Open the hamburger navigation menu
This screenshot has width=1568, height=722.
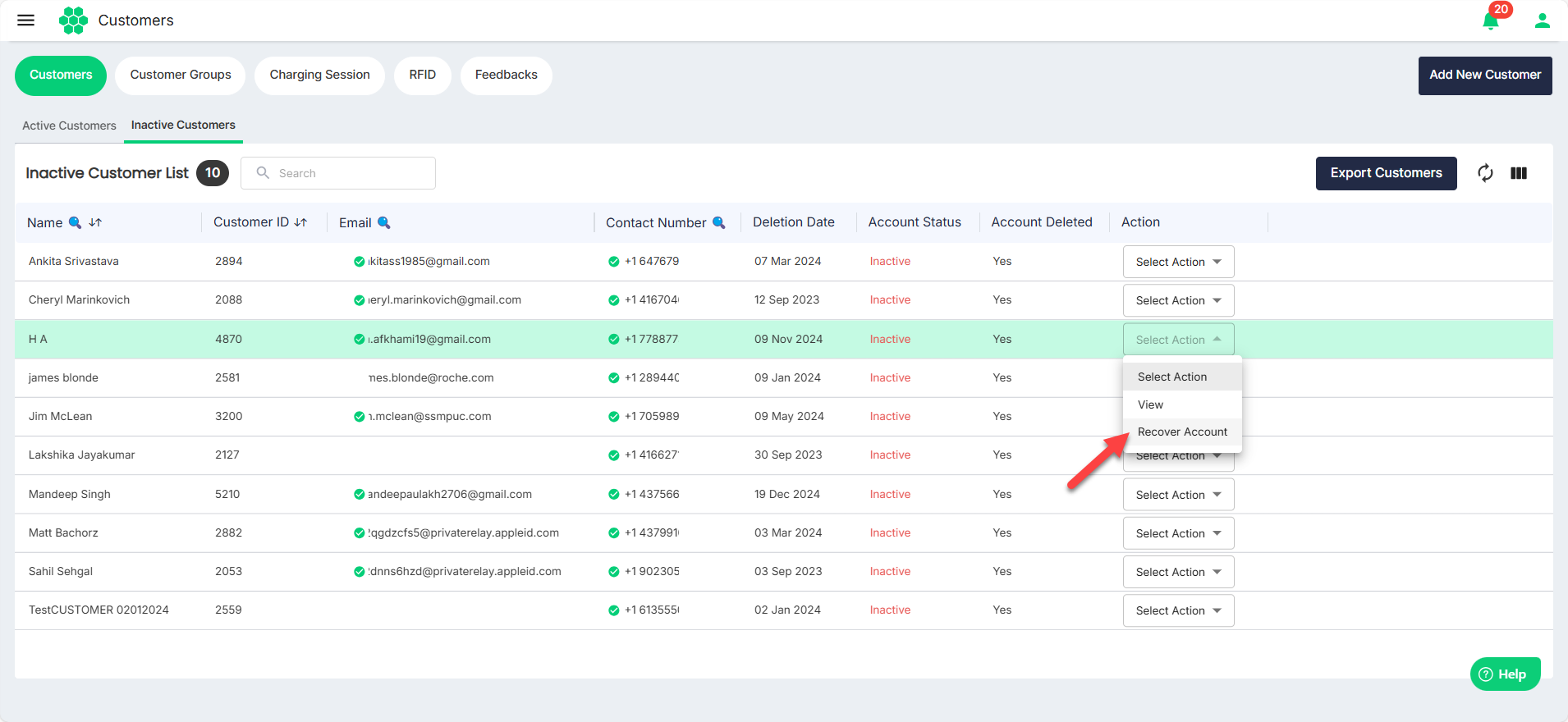click(26, 21)
